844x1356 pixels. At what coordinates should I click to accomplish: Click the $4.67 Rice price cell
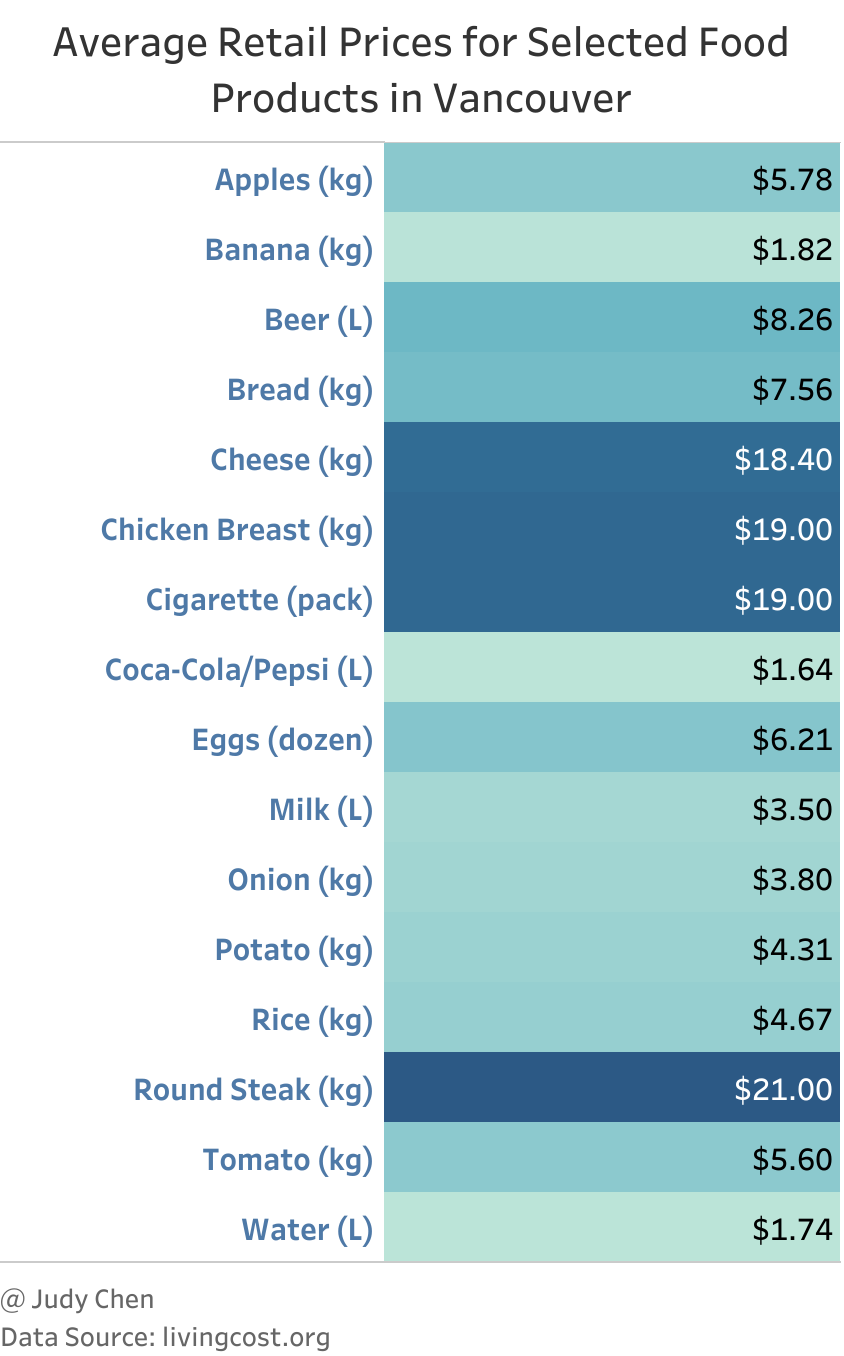tap(612, 1019)
